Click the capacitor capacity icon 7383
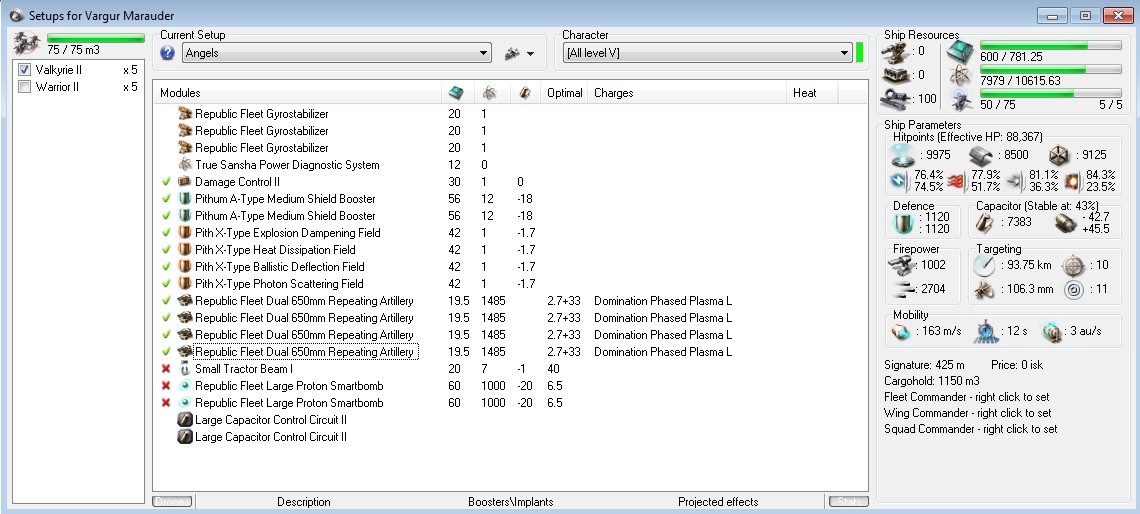 click(985, 222)
